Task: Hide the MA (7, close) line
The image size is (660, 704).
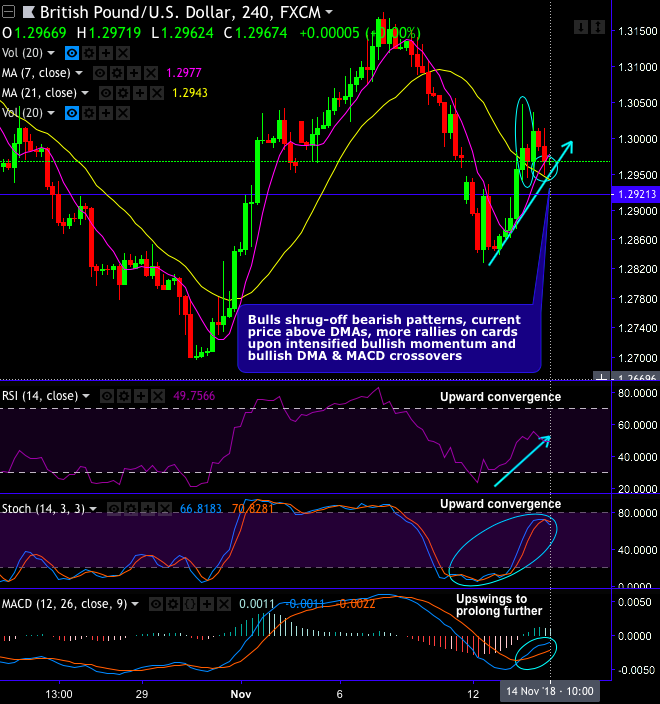Action: coord(100,73)
